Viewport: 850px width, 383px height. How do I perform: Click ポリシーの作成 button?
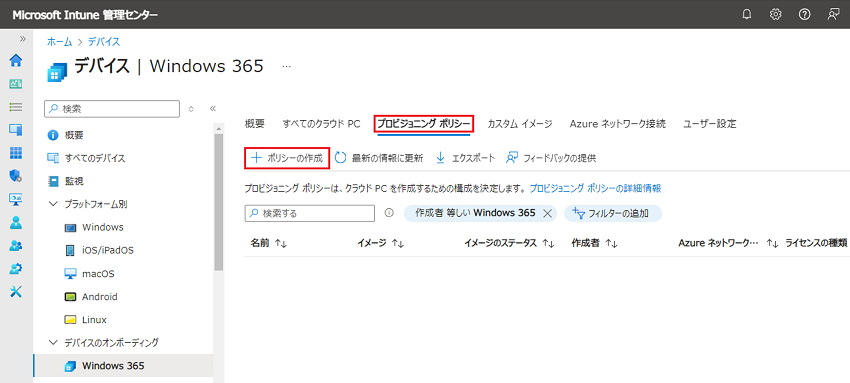pos(287,158)
